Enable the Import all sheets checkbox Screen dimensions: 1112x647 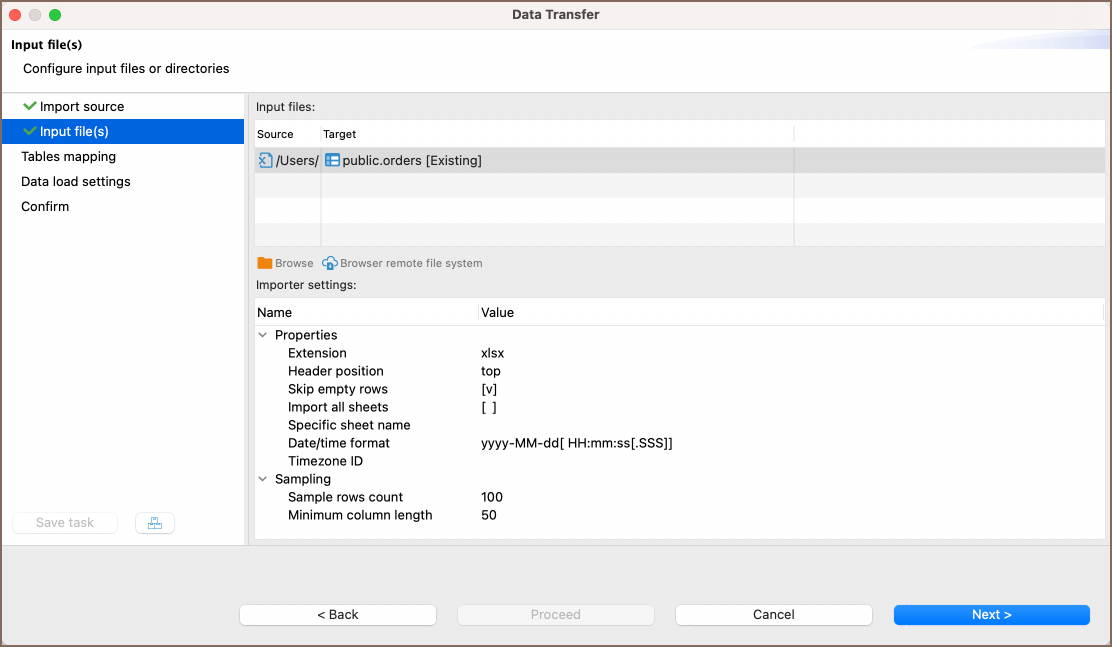click(x=489, y=407)
